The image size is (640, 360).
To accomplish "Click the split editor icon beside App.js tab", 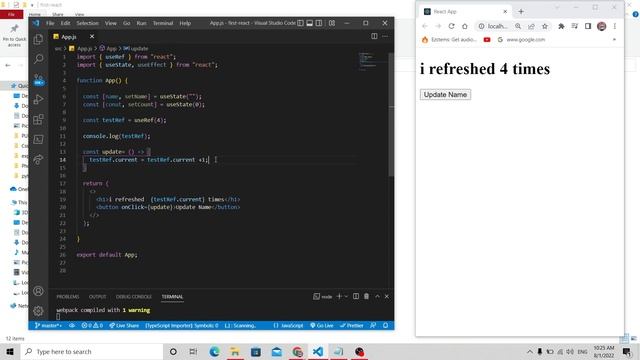I will tap(374, 36).
